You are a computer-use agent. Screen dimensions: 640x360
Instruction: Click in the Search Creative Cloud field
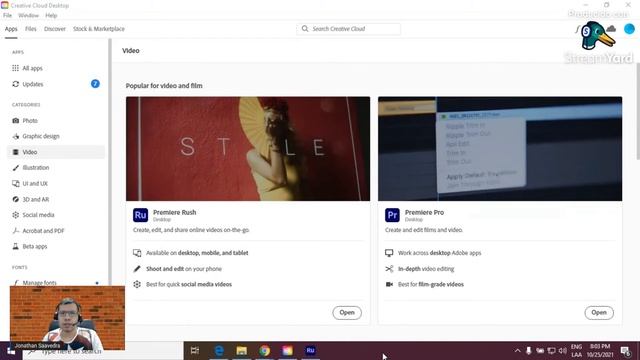coord(349,29)
